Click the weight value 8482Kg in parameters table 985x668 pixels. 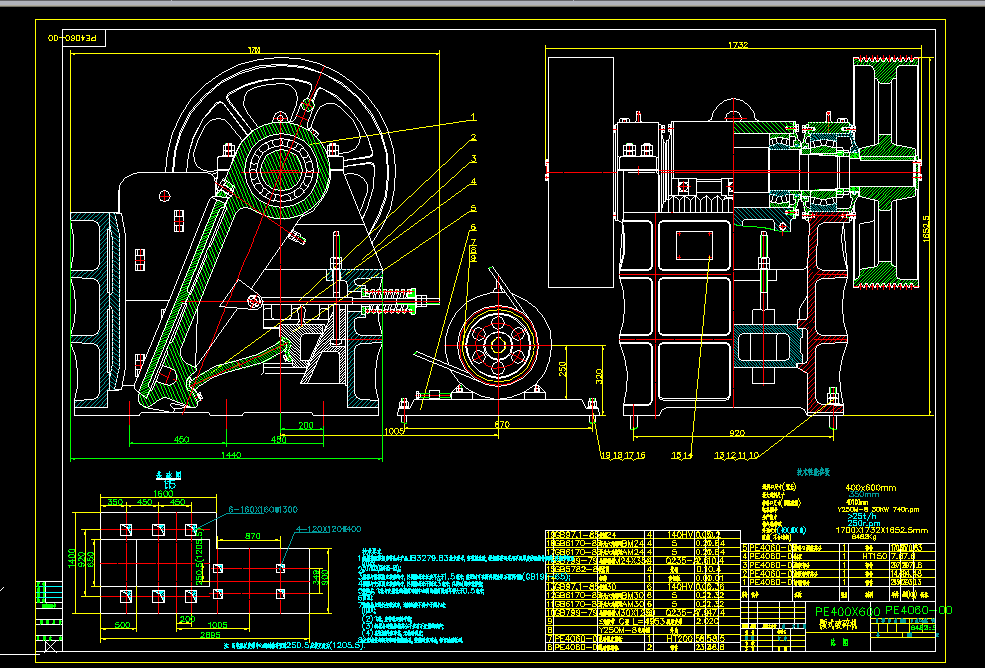[862, 536]
